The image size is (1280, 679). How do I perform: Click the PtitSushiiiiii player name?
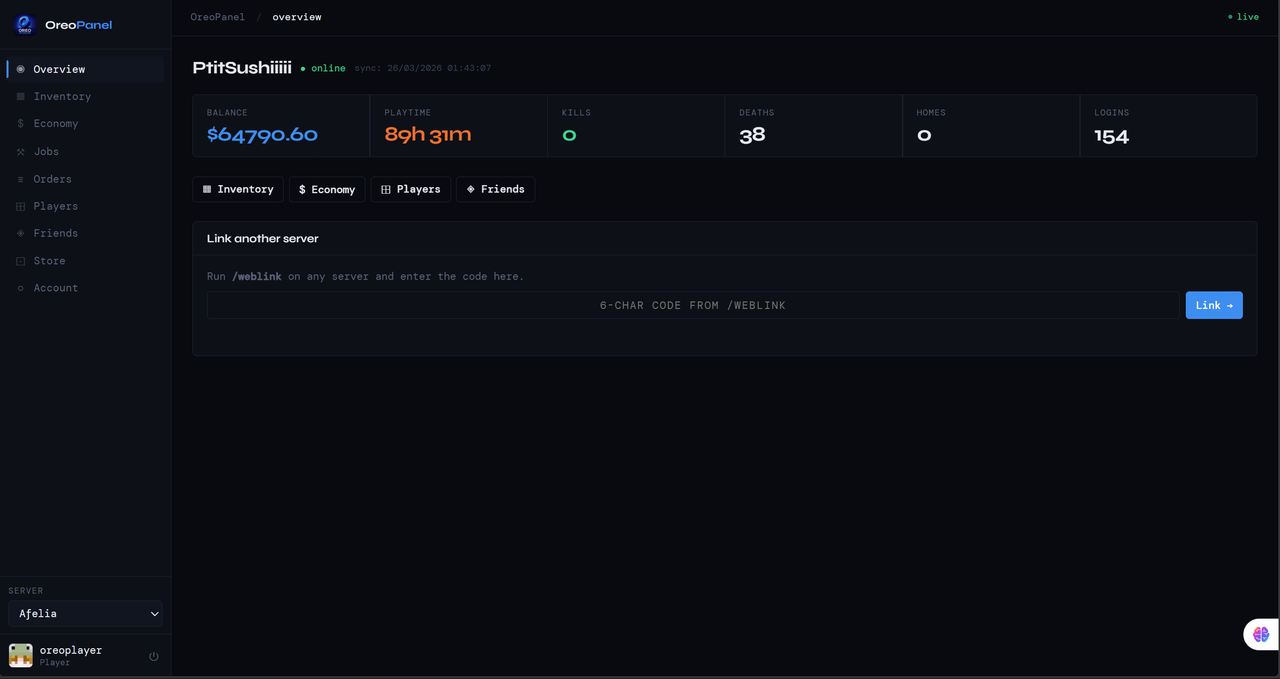tap(242, 68)
